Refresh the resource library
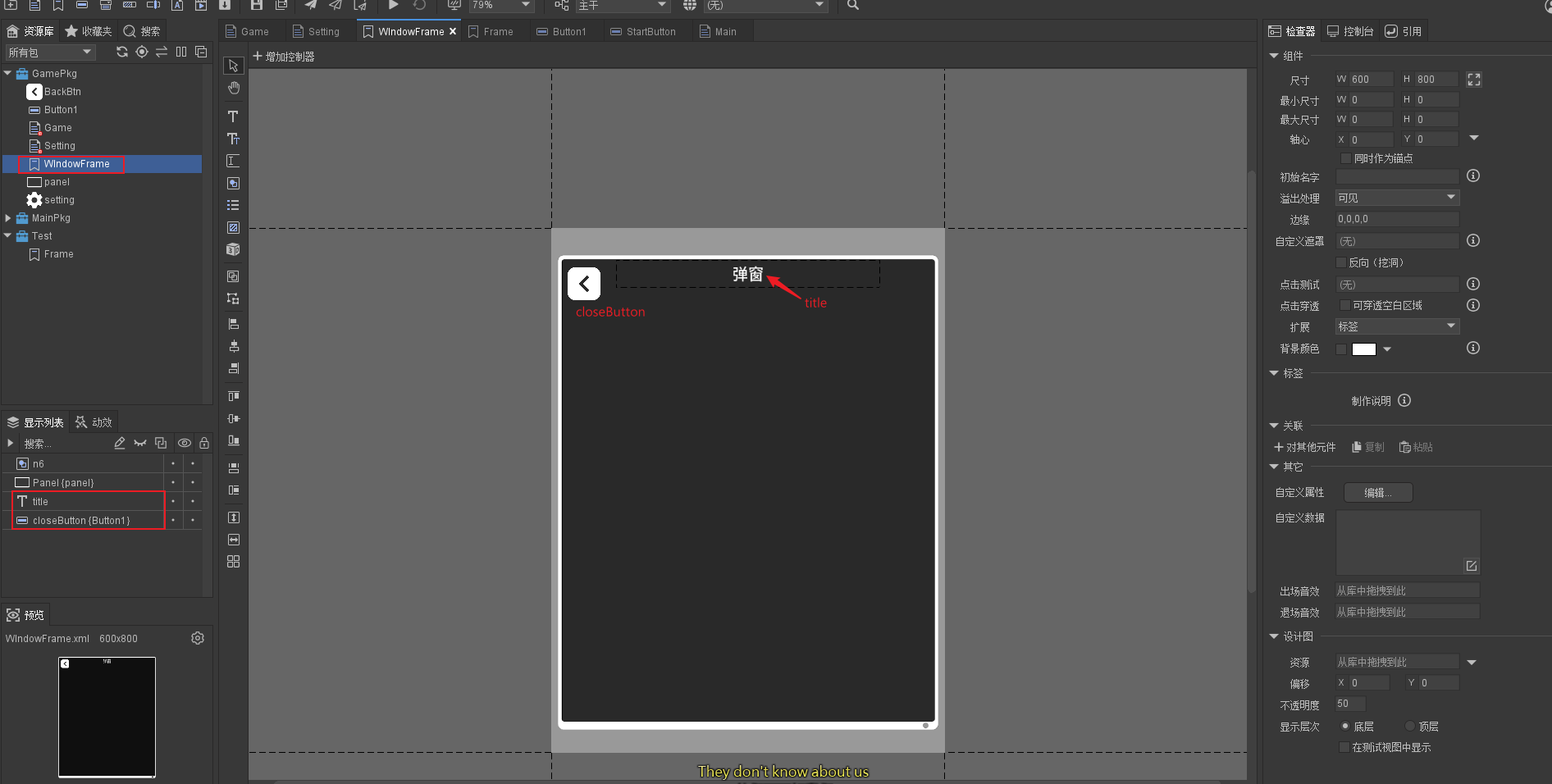The width and height of the screenshot is (1552, 784). [x=122, y=52]
